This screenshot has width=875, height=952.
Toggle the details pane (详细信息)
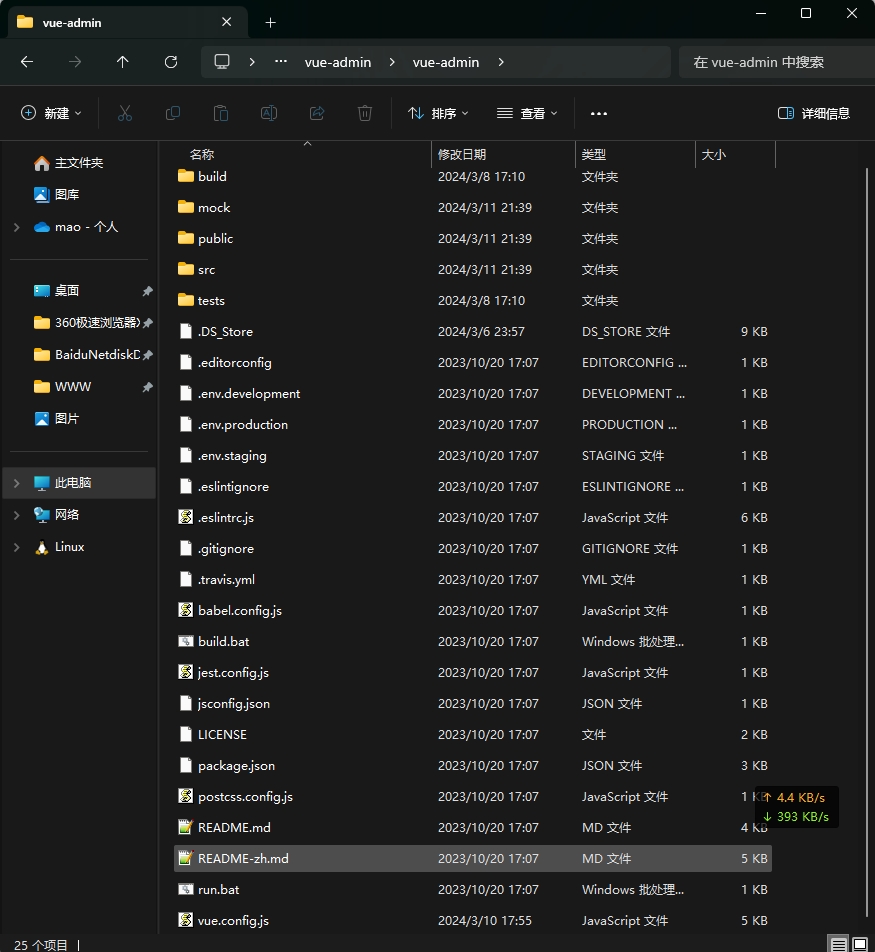click(x=814, y=114)
